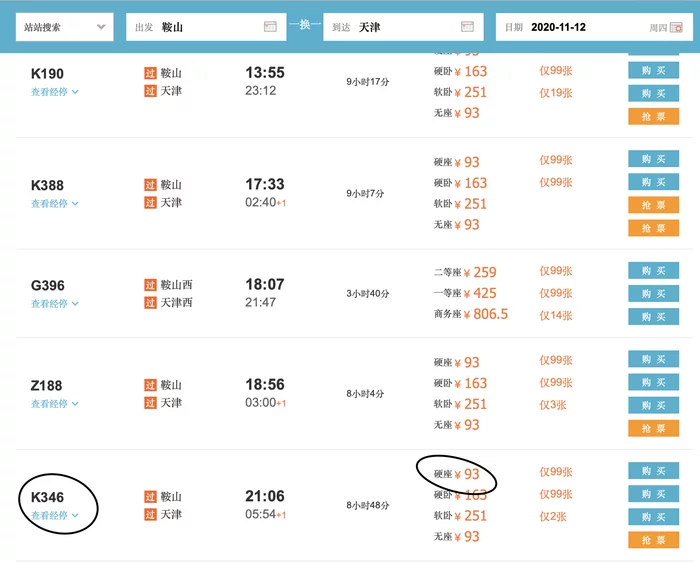Viewport: 700px width, 563px height.
Task: Click the 过 badge beside 鞍山西 for G396
Action: tap(150, 285)
